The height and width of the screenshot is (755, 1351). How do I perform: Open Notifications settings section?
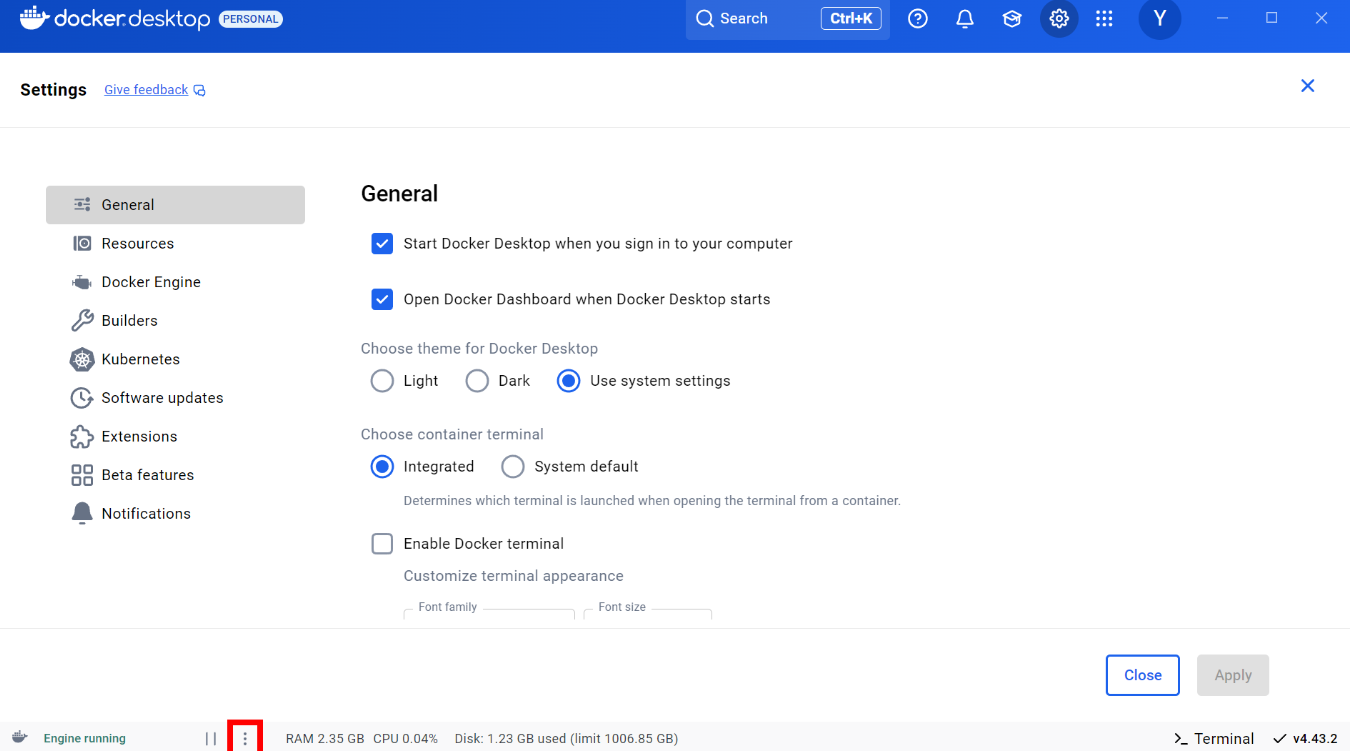click(x=175, y=514)
